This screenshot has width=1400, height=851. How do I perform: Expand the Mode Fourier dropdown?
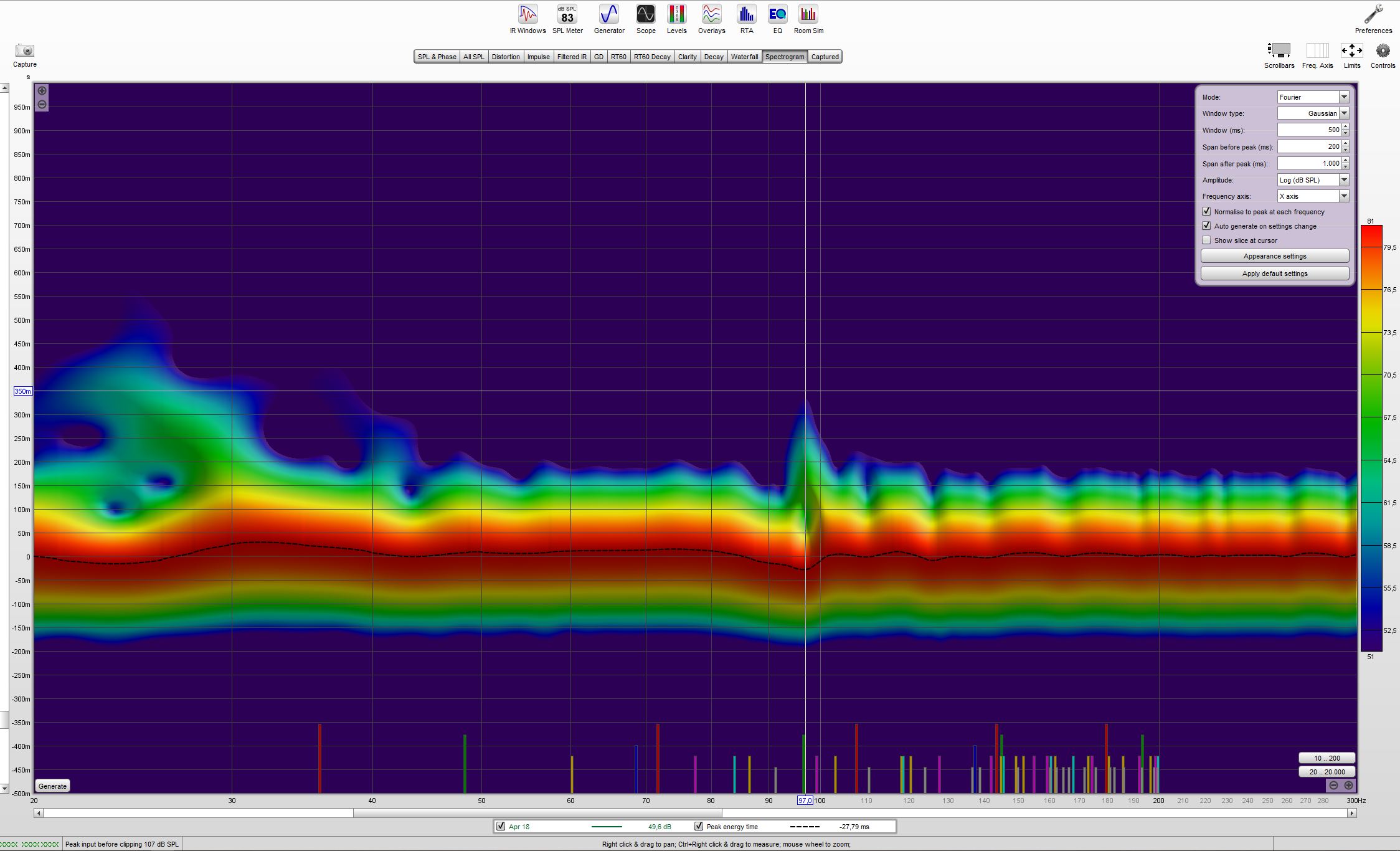[x=1344, y=97]
